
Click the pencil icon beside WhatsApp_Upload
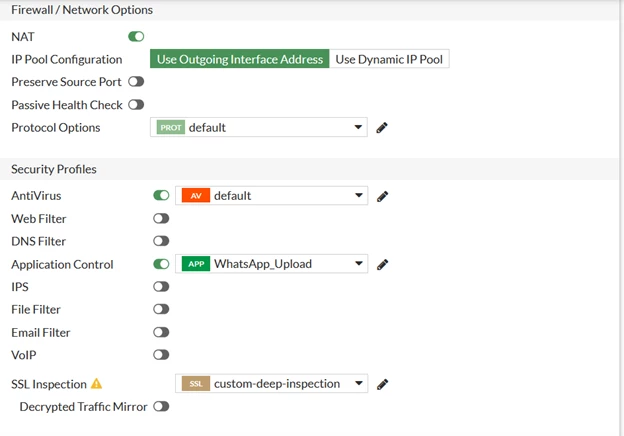click(382, 265)
